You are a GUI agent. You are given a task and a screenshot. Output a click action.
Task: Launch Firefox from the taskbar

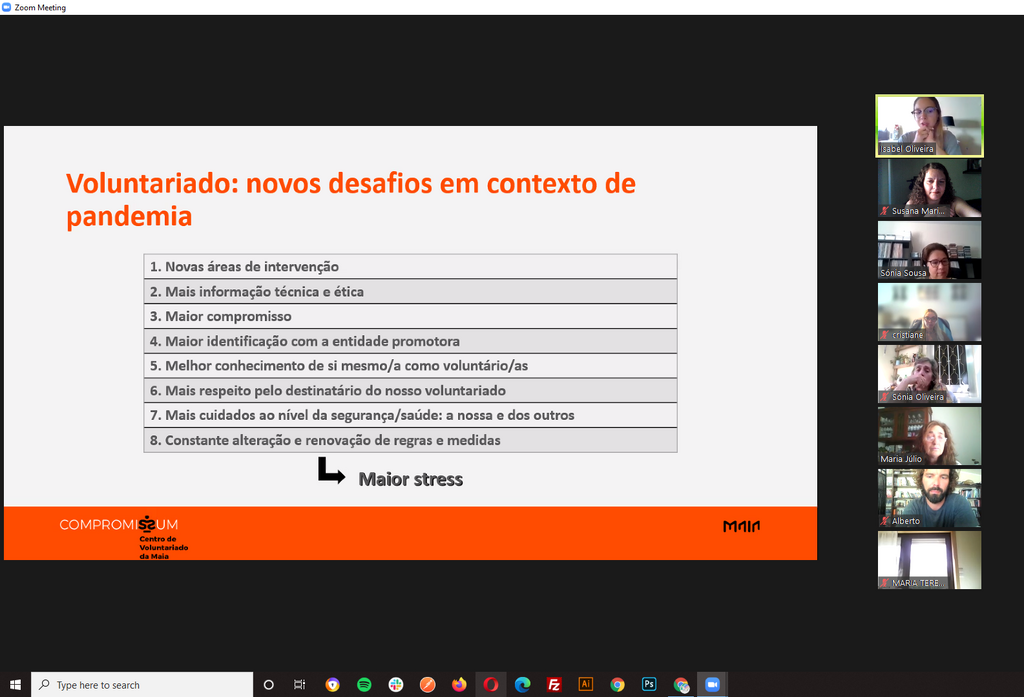coord(459,685)
